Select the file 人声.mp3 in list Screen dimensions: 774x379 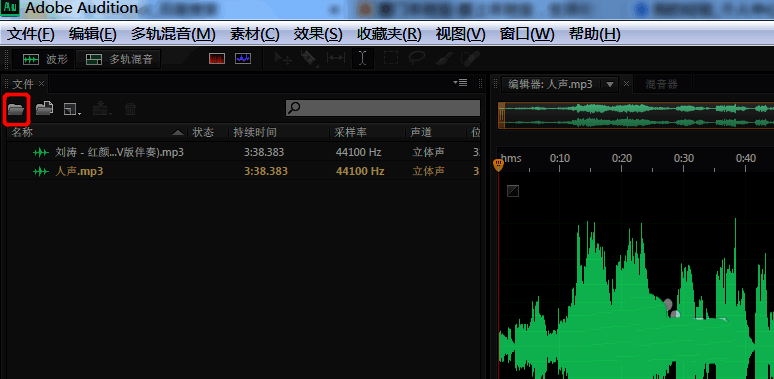click(x=79, y=172)
